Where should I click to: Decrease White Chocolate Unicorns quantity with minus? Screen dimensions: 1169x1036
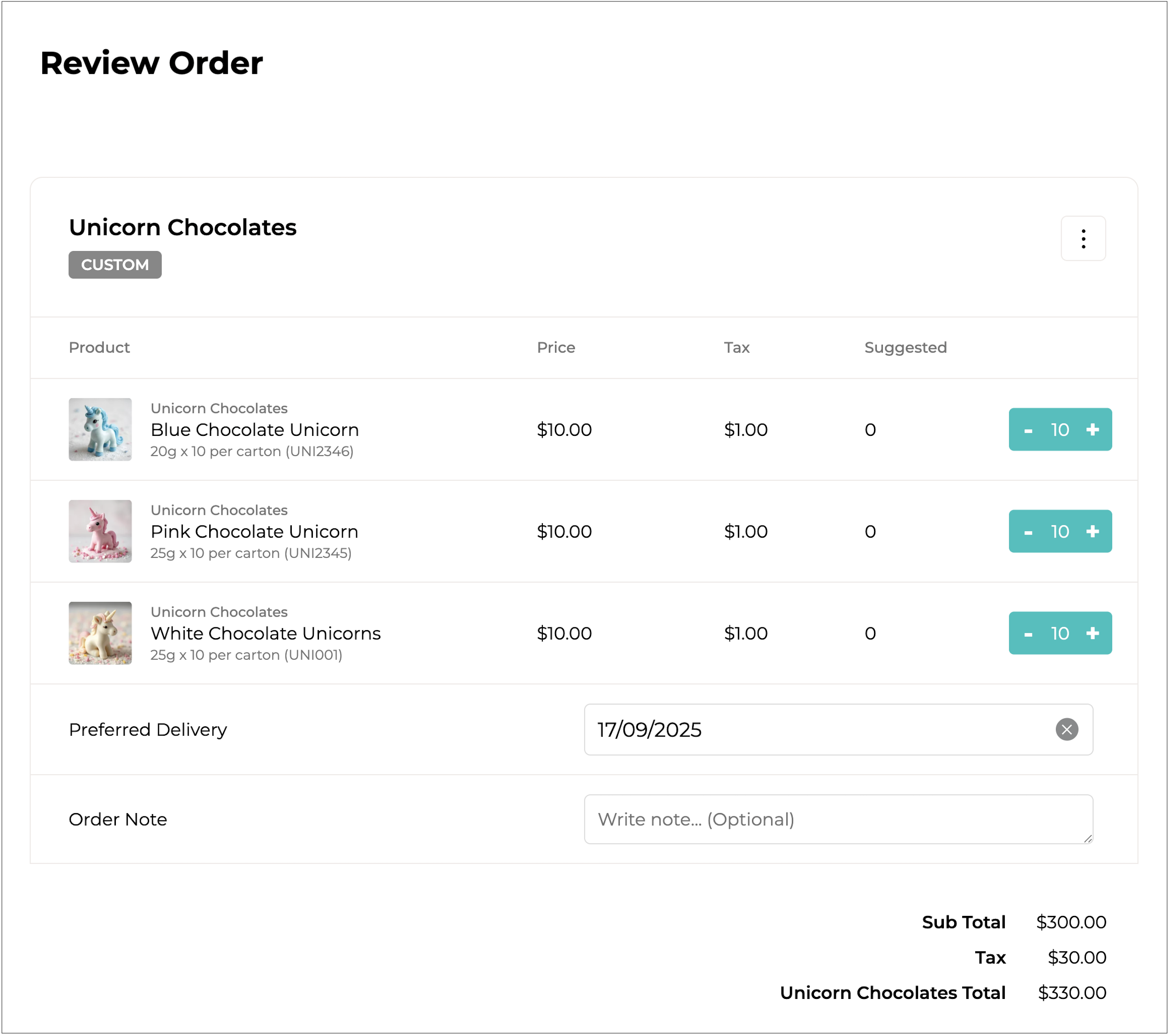point(1028,634)
